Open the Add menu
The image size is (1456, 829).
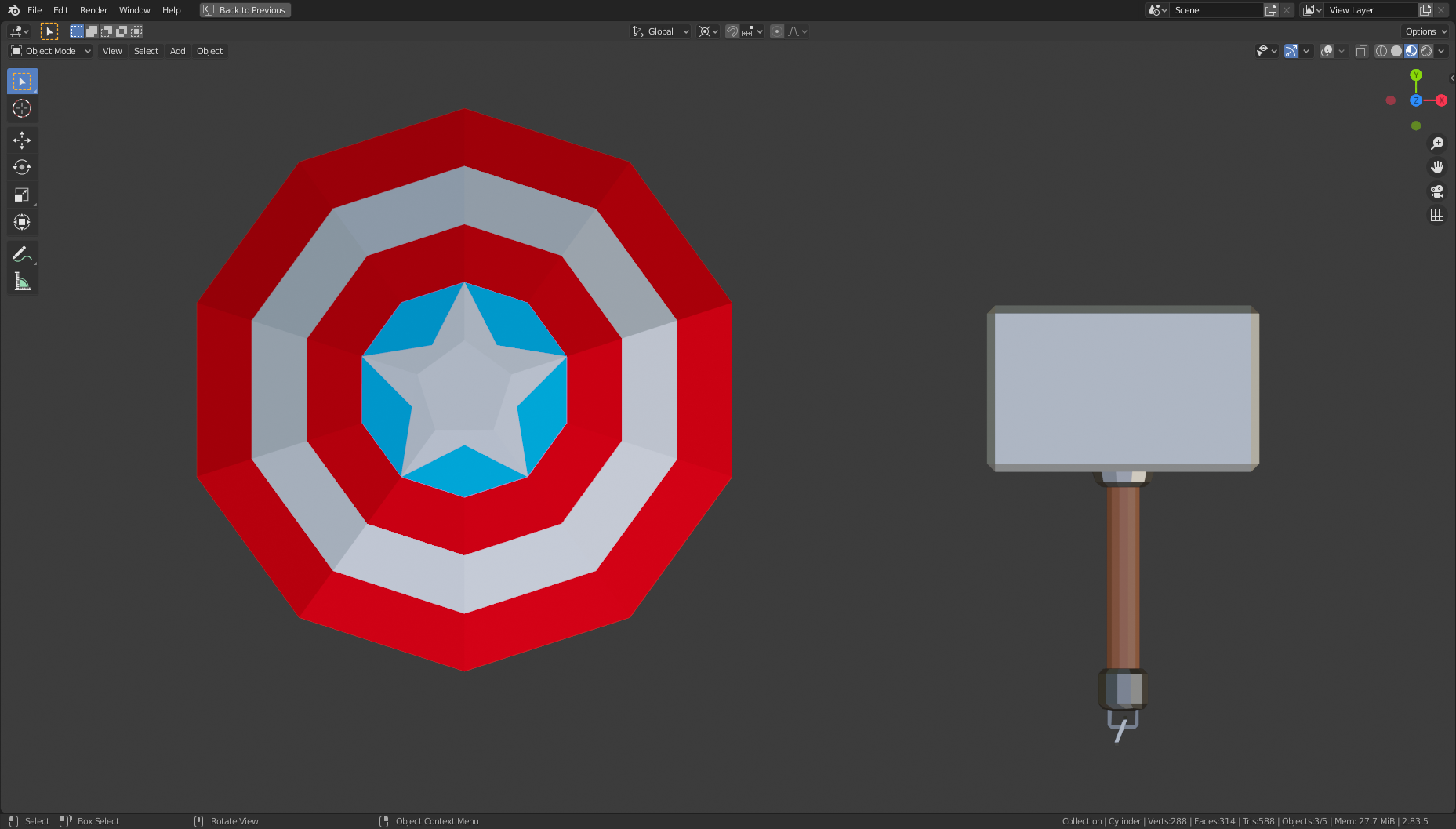177,50
